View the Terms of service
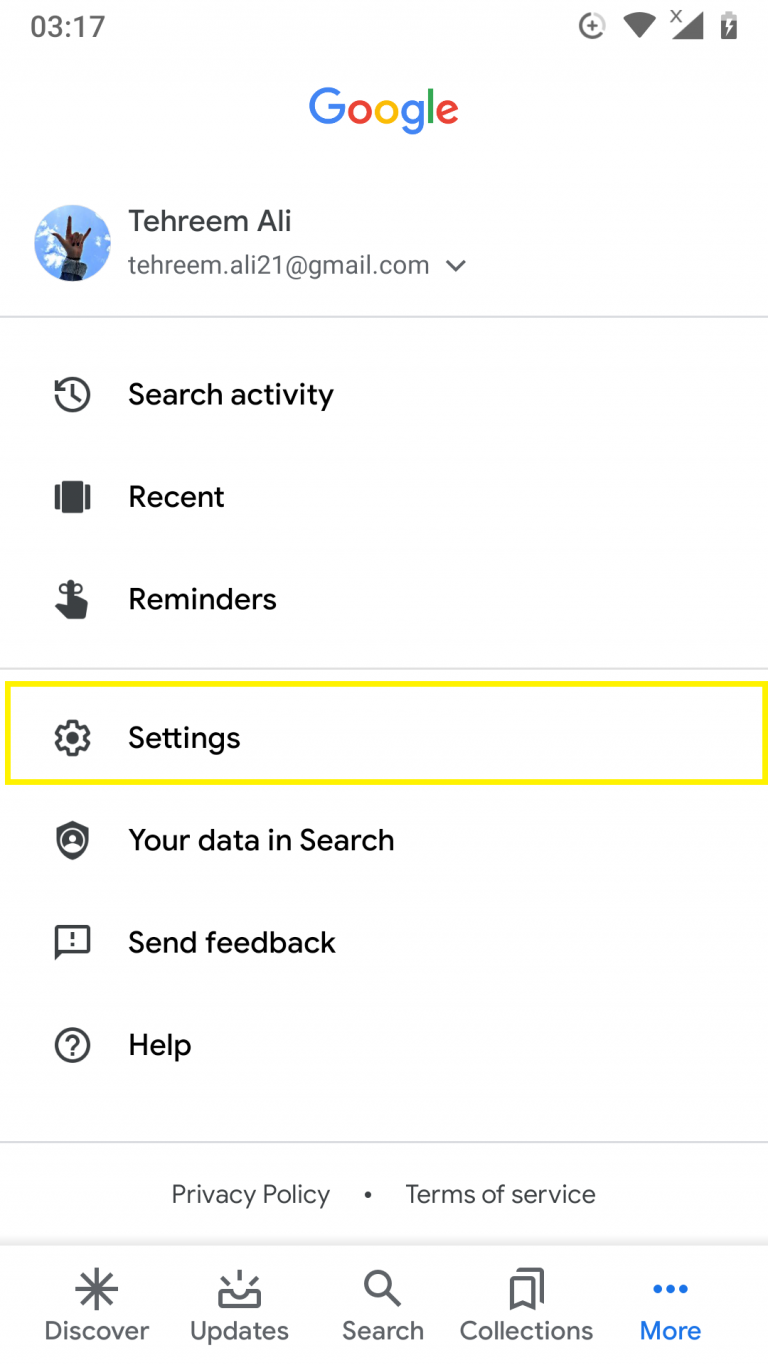The height and width of the screenshot is (1365, 768). pyautogui.click(x=500, y=1194)
